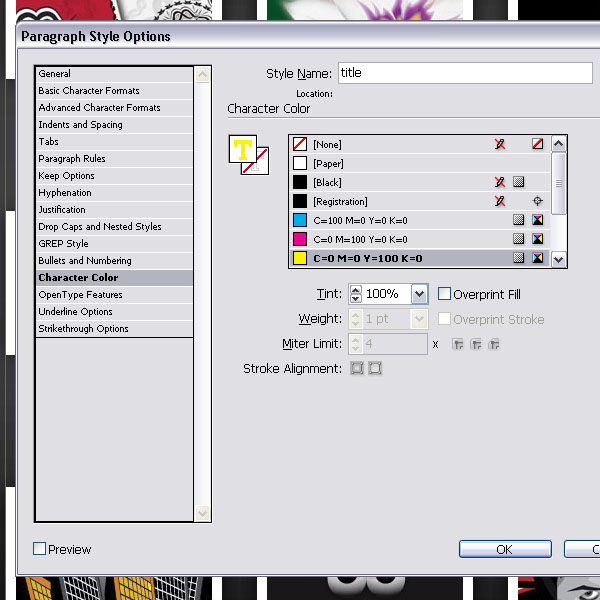
Task: Click the registration target icon
Action: [x=538, y=201]
